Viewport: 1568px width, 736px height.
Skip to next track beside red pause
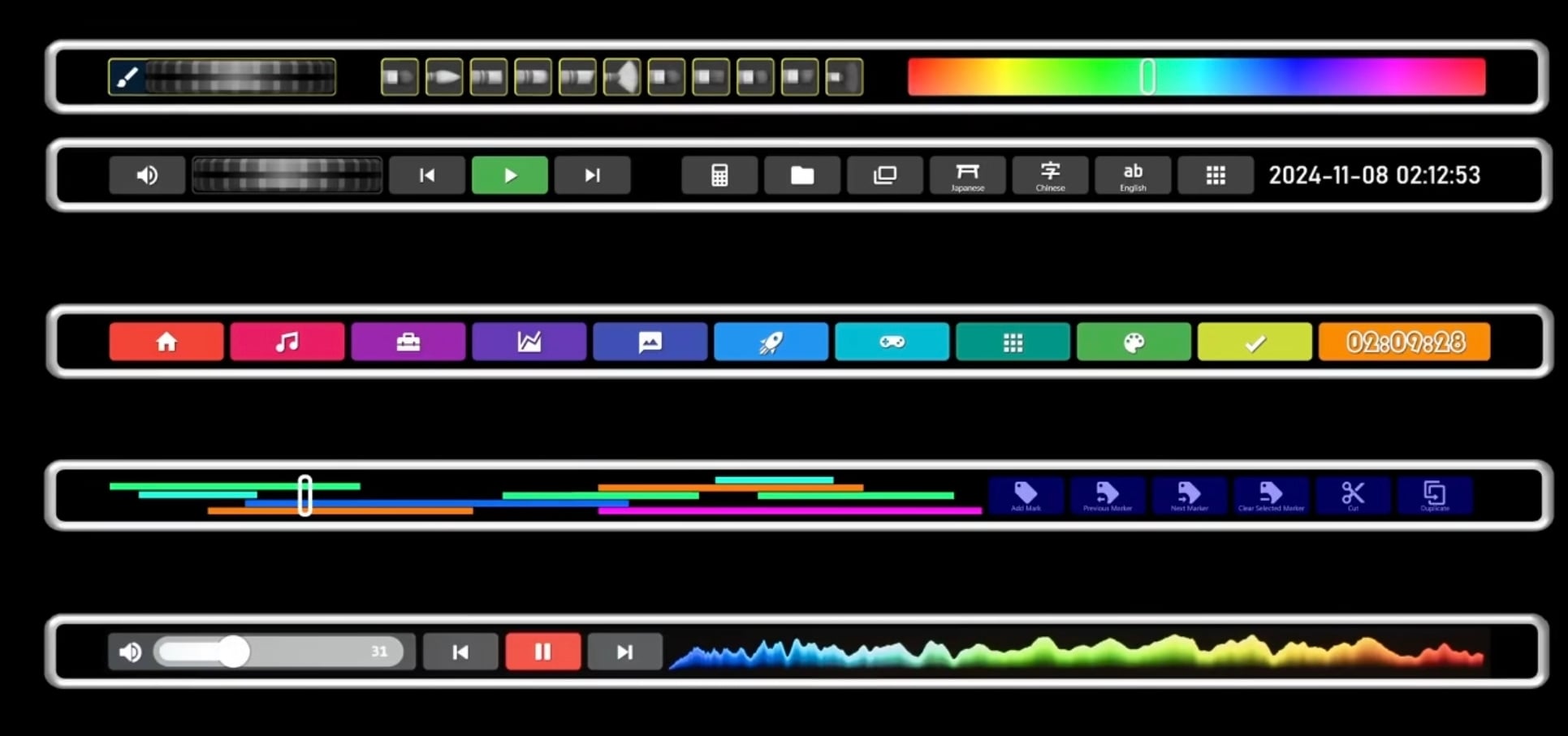tap(624, 652)
